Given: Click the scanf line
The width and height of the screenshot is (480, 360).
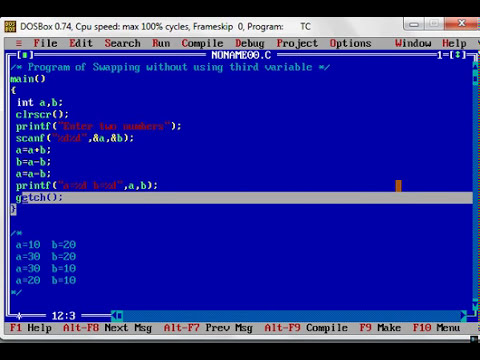Looking at the screenshot, I should 75,138.
